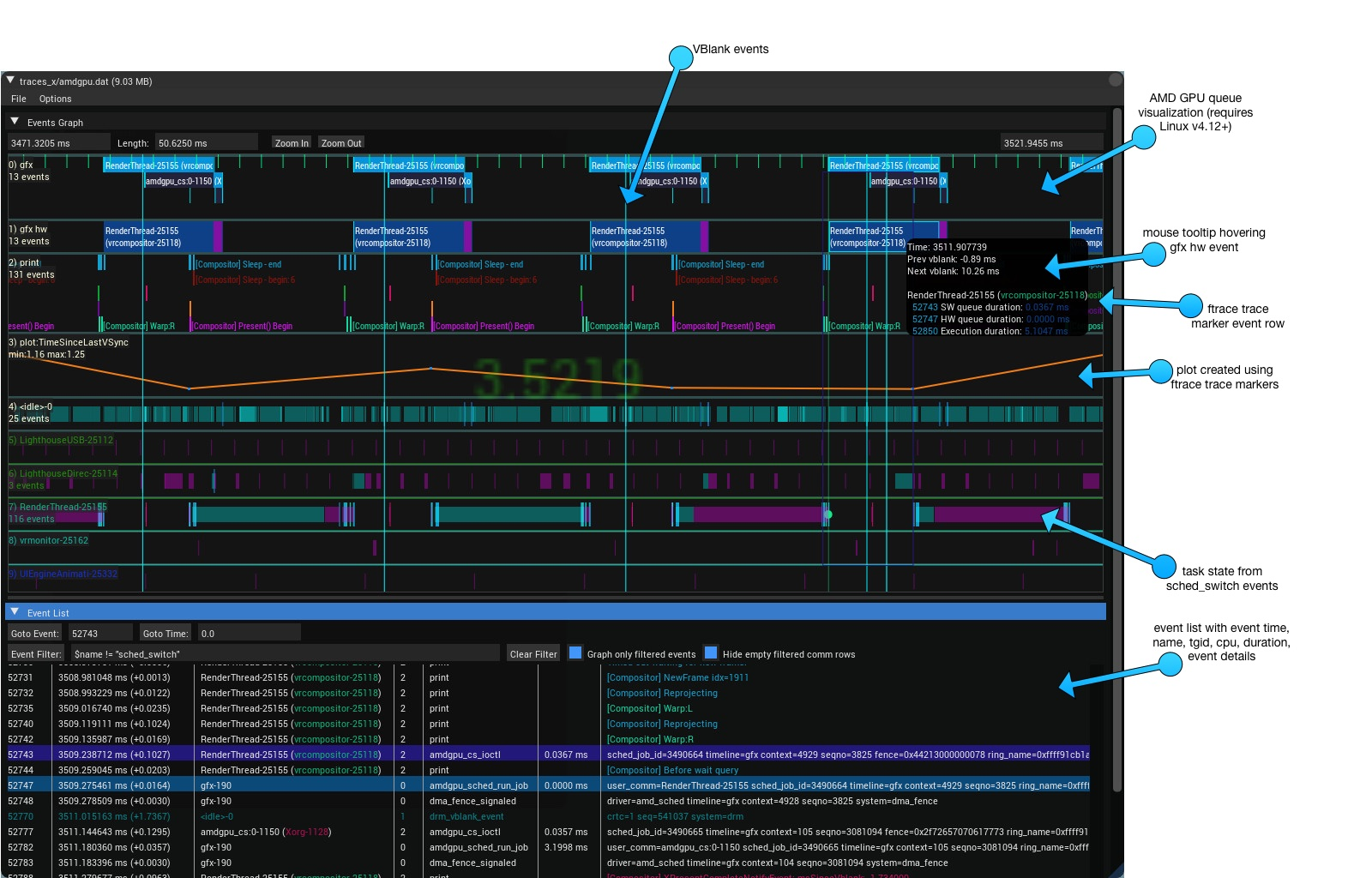Viewport: 1372px width, 878px height.
Task: Toggle Hide empty filtered comm rows checkbox
Action: pyautogui.click(x=711, y=652)
